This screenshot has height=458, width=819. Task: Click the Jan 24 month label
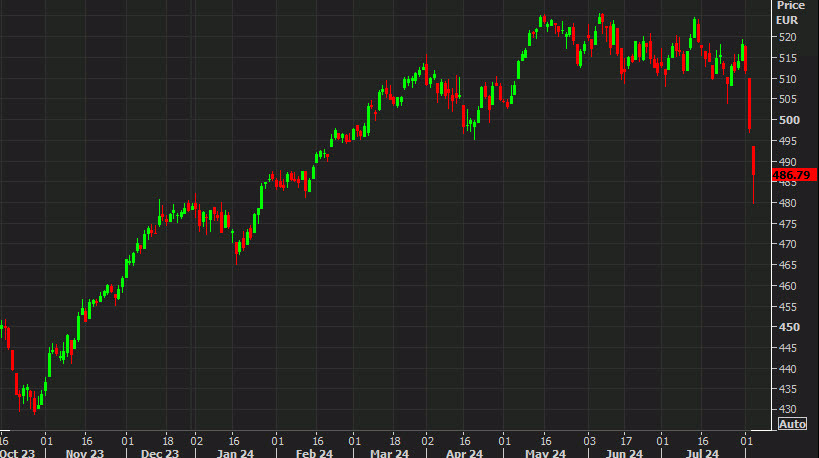(235, 453)
